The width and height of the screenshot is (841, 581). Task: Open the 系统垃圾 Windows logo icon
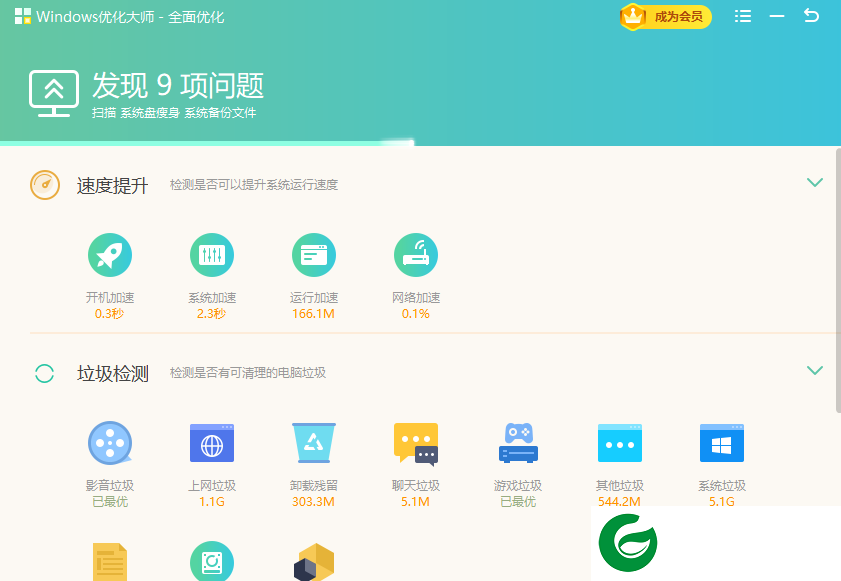tap(722, 443)
